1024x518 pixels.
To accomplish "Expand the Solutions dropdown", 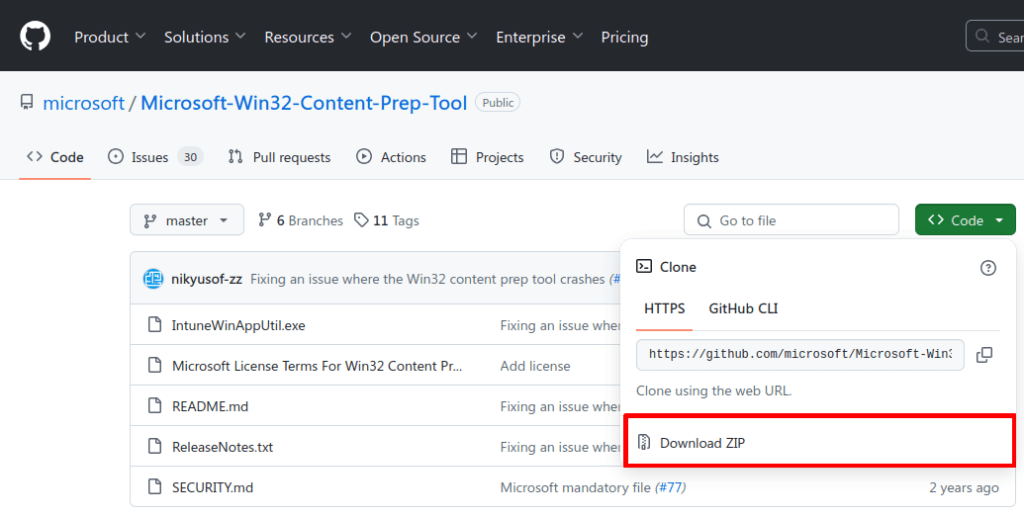I will tap(205, 37).
